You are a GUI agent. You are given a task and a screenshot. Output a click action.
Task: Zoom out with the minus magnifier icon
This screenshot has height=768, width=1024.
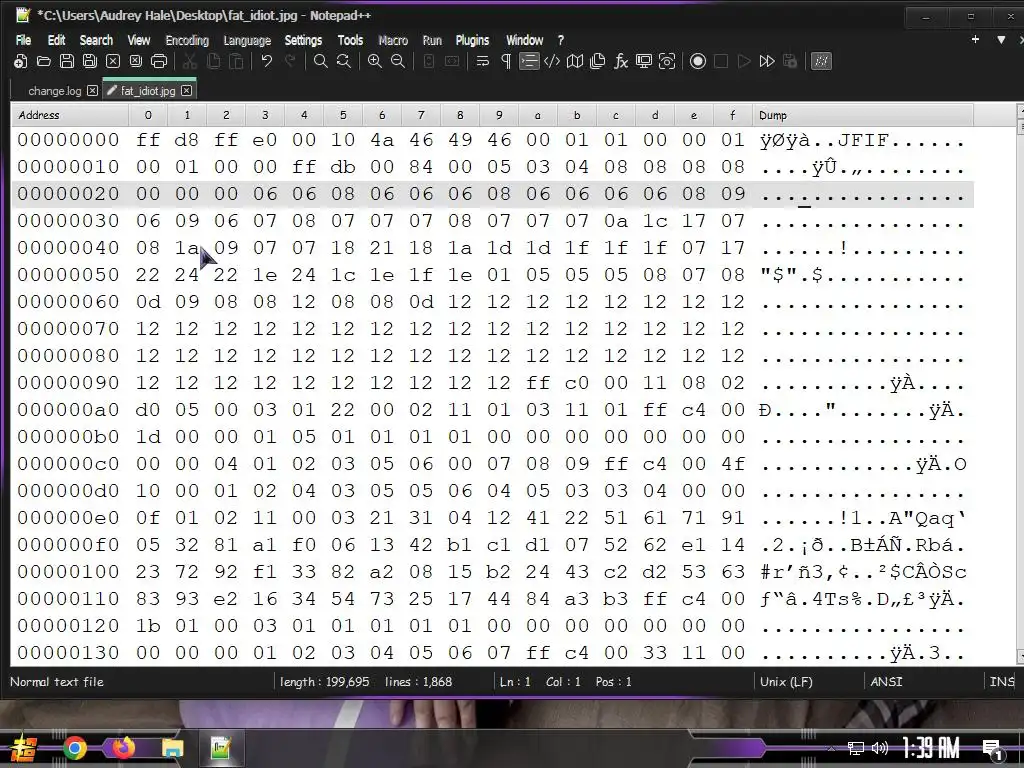click(398, 61)
